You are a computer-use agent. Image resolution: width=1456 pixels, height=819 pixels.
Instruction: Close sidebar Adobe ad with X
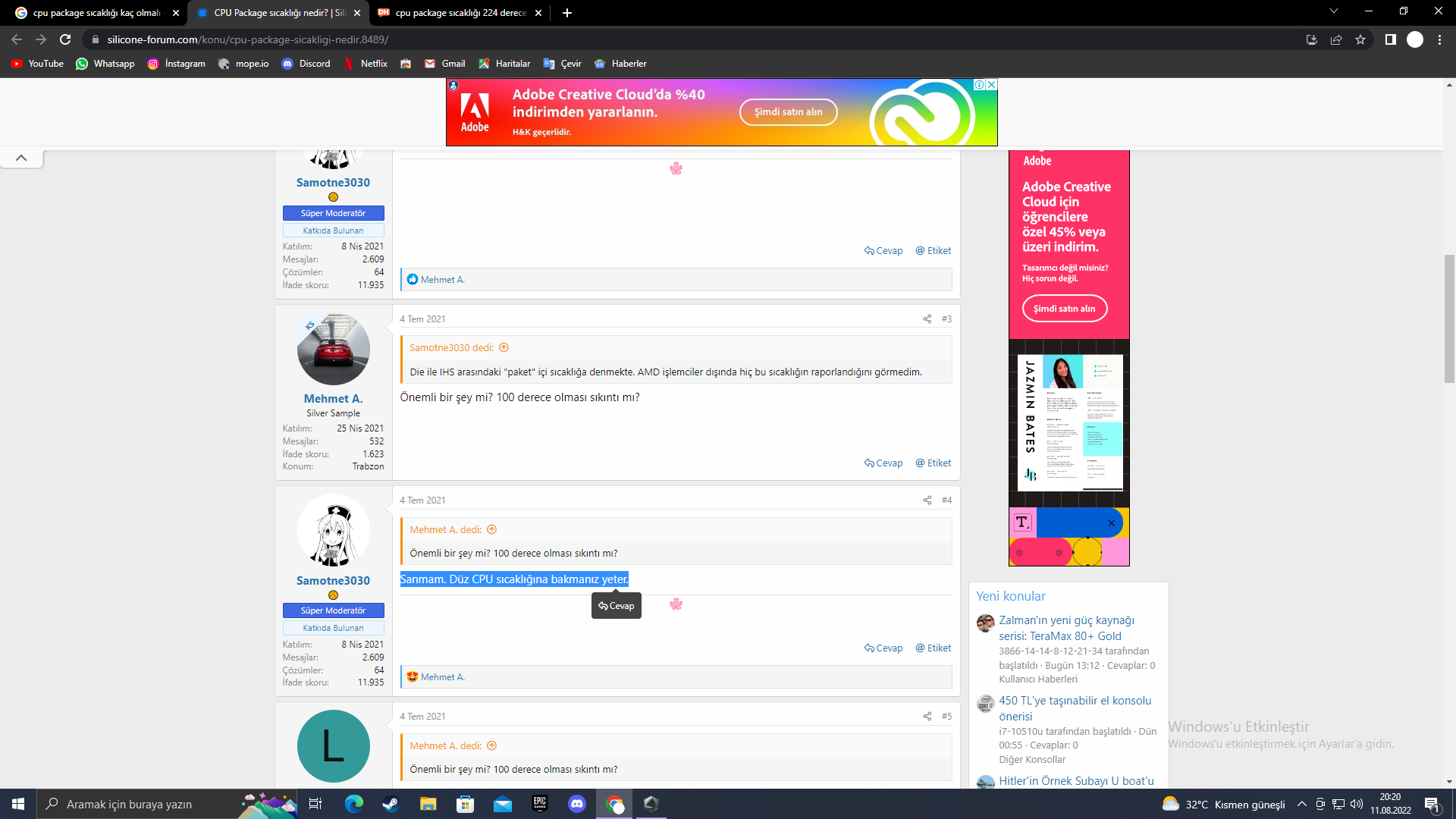(1111, 523)
